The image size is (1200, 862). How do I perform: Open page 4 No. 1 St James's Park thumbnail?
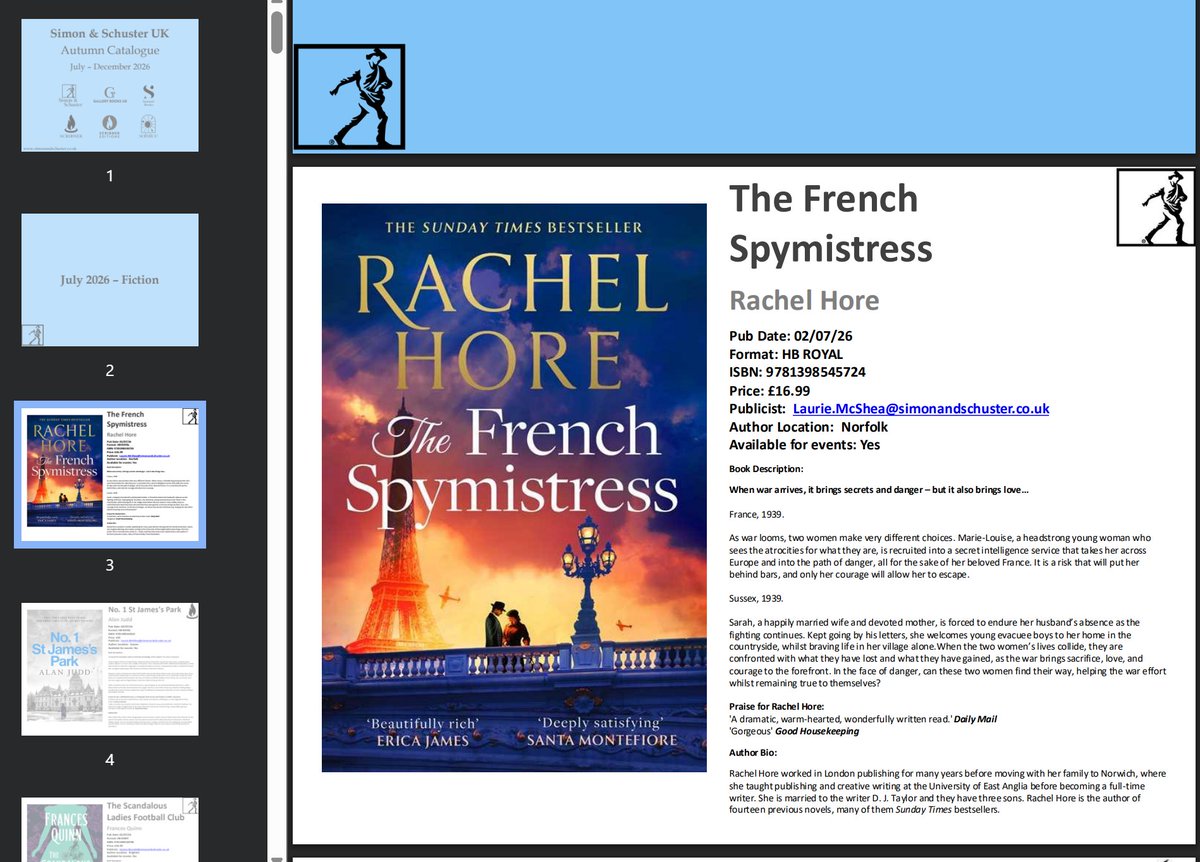pos(110,669)
